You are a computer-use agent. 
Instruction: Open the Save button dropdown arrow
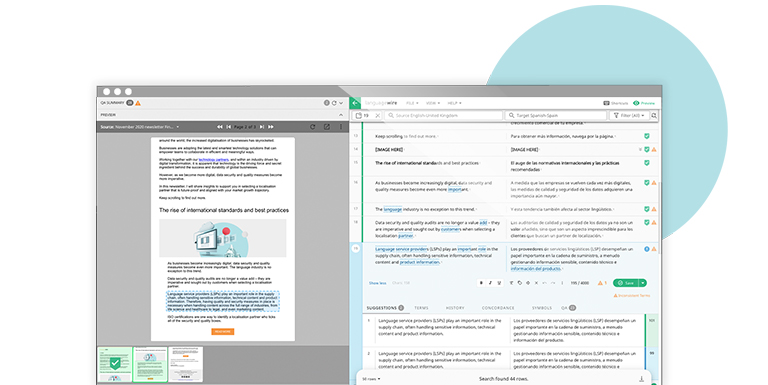pyautogui.click(x=643, y=283)
